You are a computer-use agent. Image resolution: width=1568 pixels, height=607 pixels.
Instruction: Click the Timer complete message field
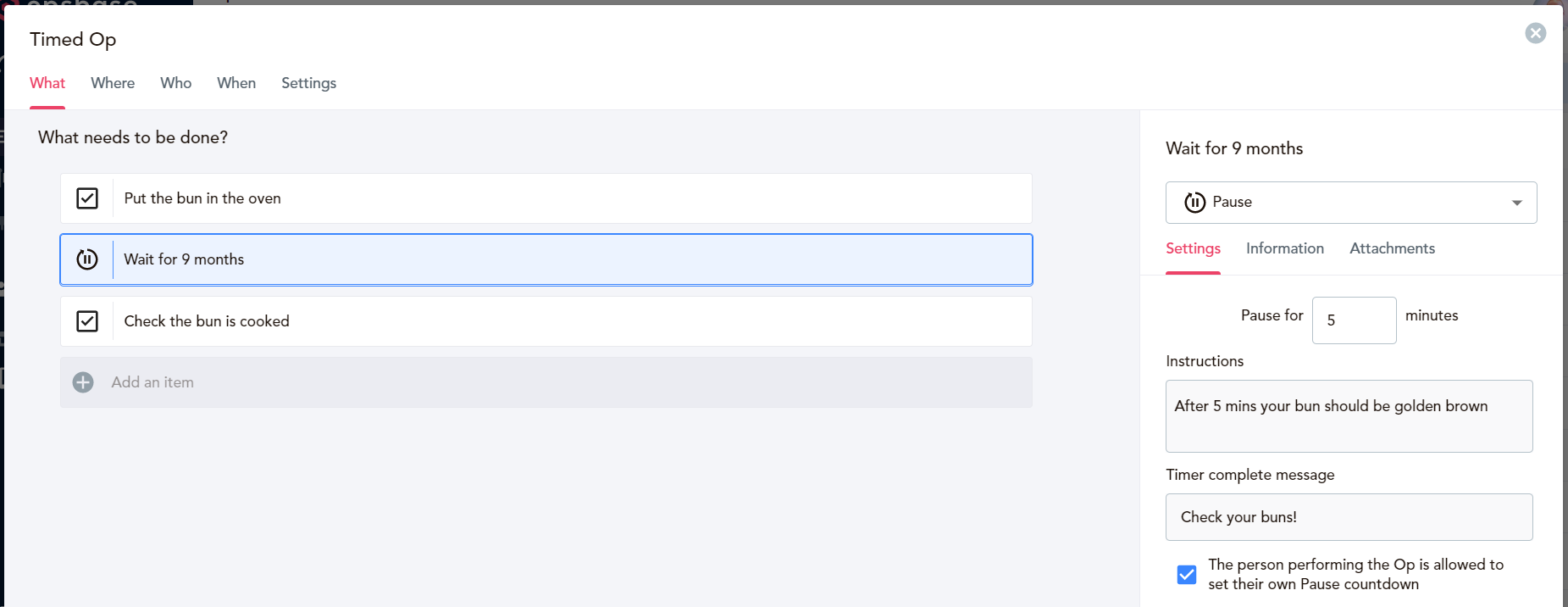pyautogui.click(x=1349, y=517)
